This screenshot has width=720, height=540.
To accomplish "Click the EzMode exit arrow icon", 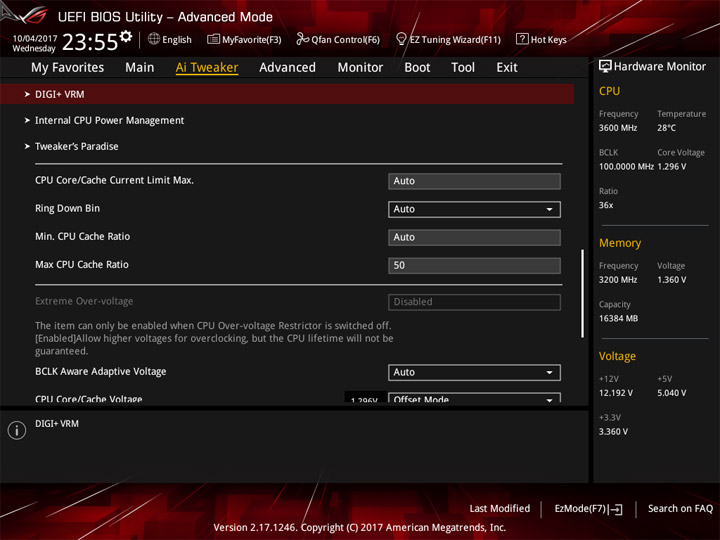I will (616, 509).
